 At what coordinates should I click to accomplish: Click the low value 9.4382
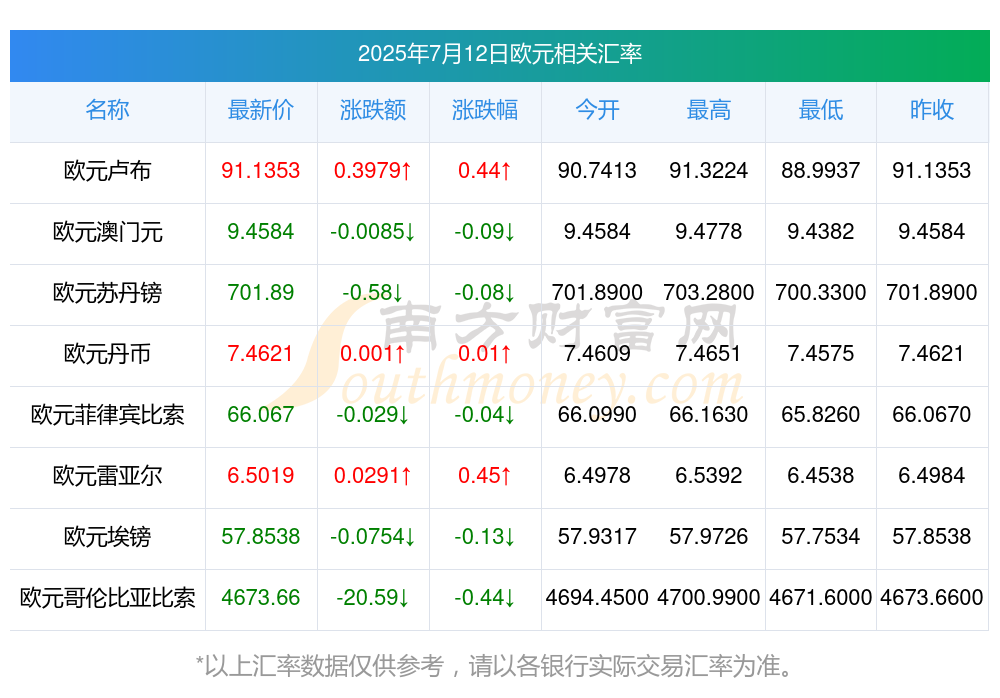(821, 232)
